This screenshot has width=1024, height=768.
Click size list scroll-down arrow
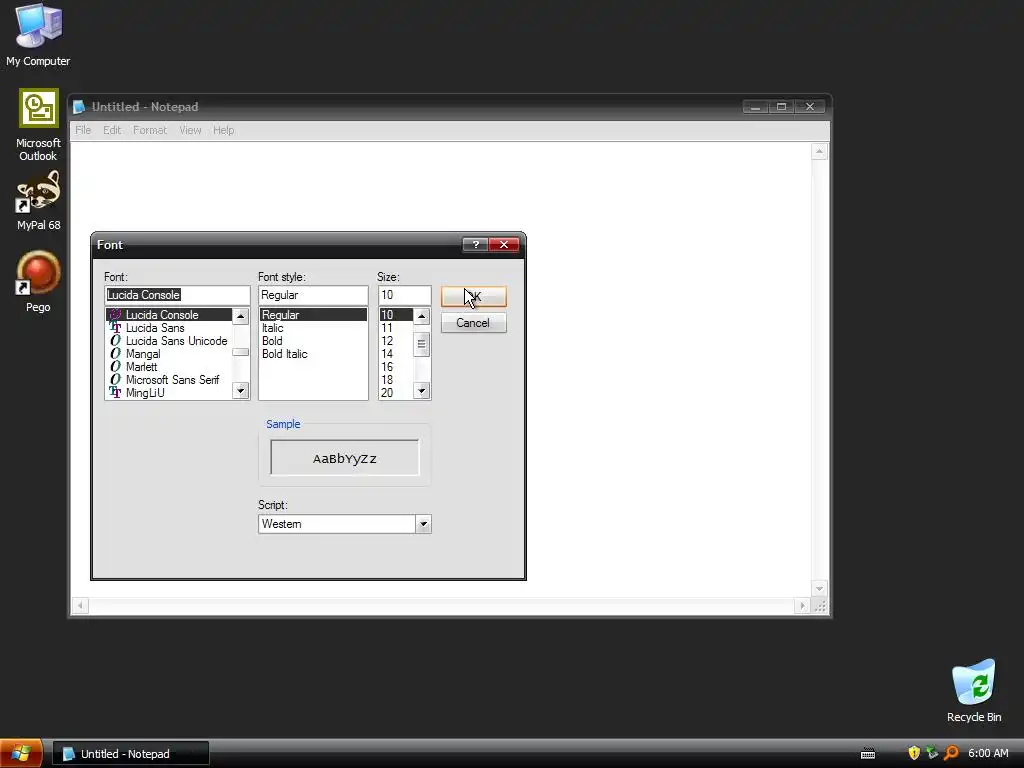tap(421, 391)
